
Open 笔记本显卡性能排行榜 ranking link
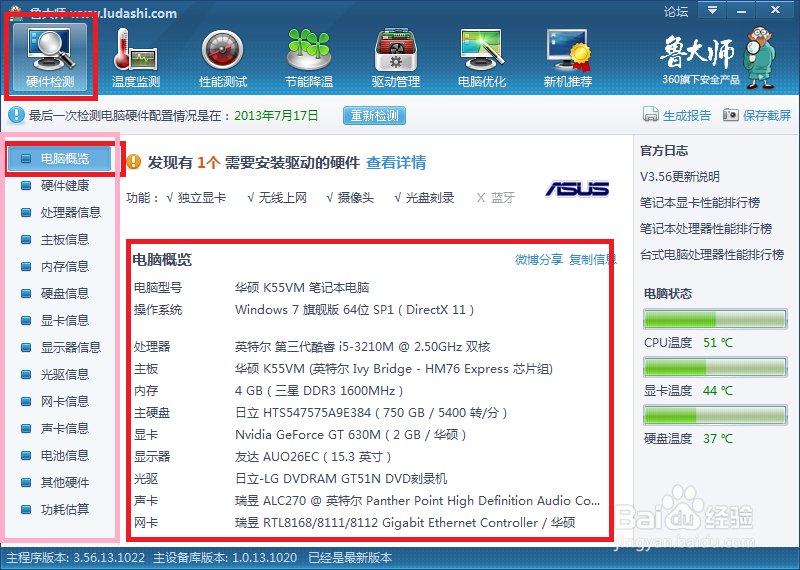click(700, 203)
